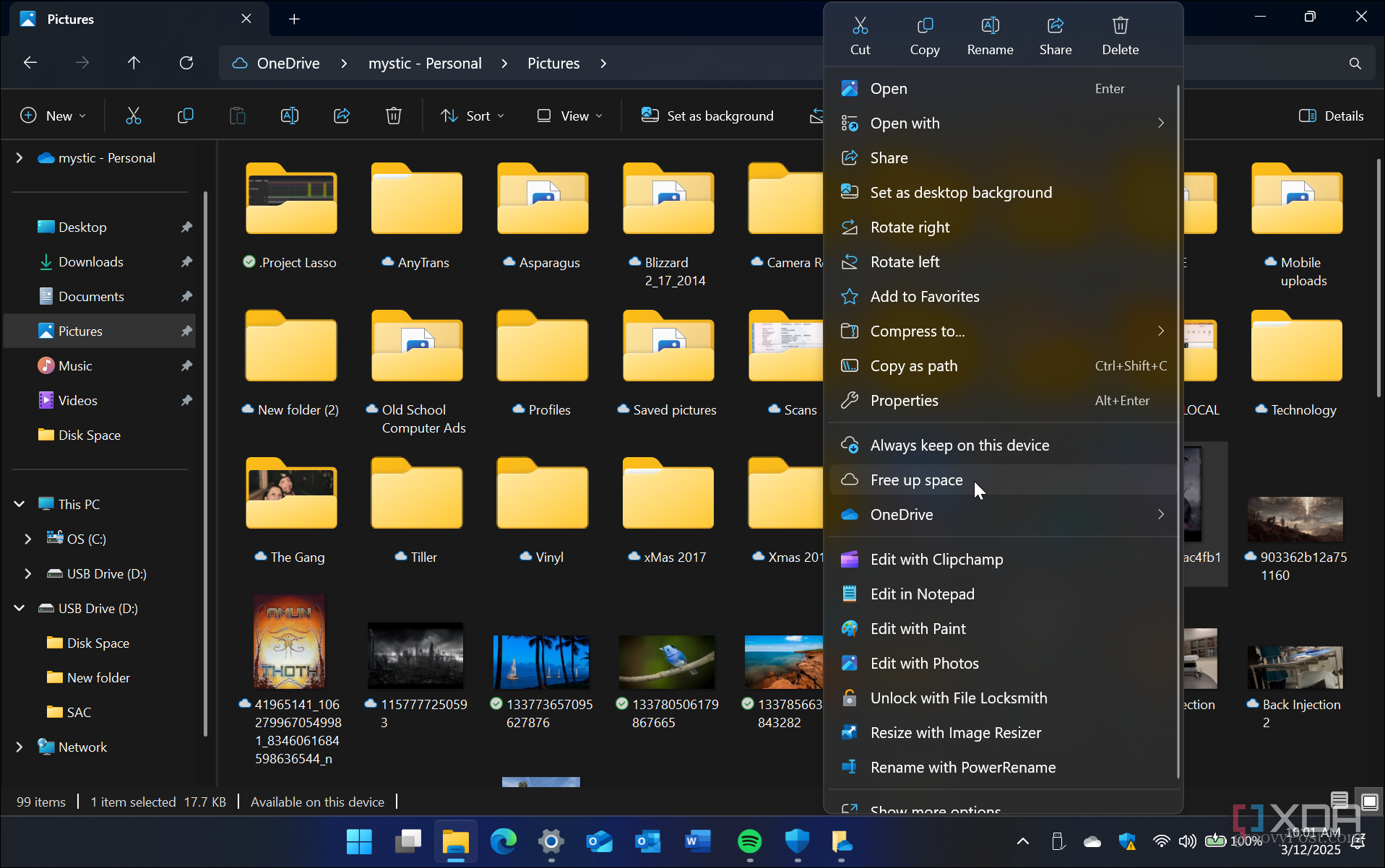Click the search magnifier icon
Viewport: 1385px width, 868px height.
click(1355, 64)
